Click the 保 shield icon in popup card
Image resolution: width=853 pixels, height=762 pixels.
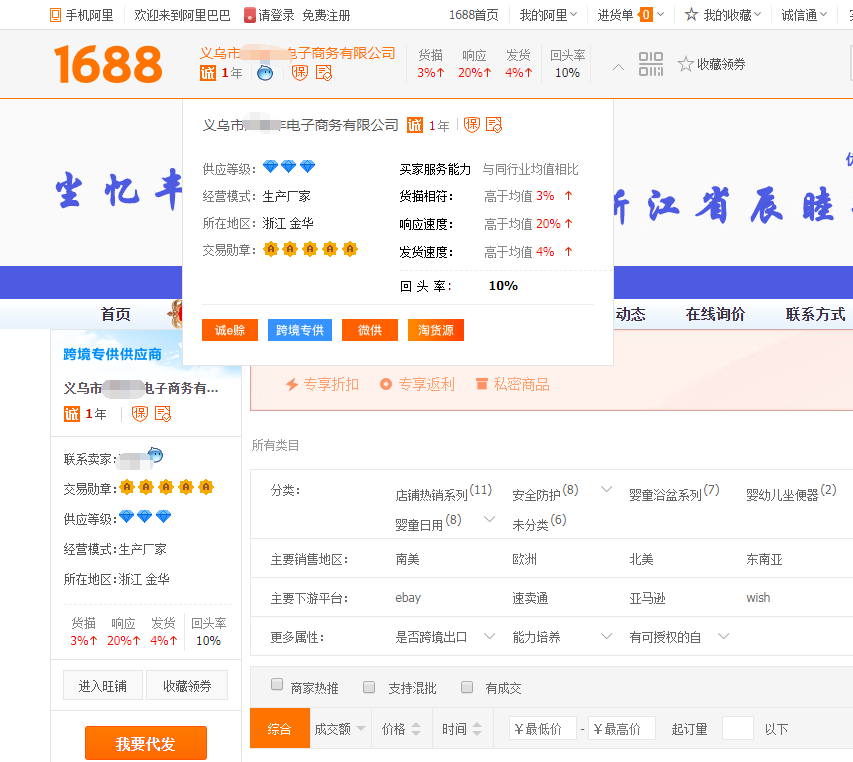click(x=472, y=125)
